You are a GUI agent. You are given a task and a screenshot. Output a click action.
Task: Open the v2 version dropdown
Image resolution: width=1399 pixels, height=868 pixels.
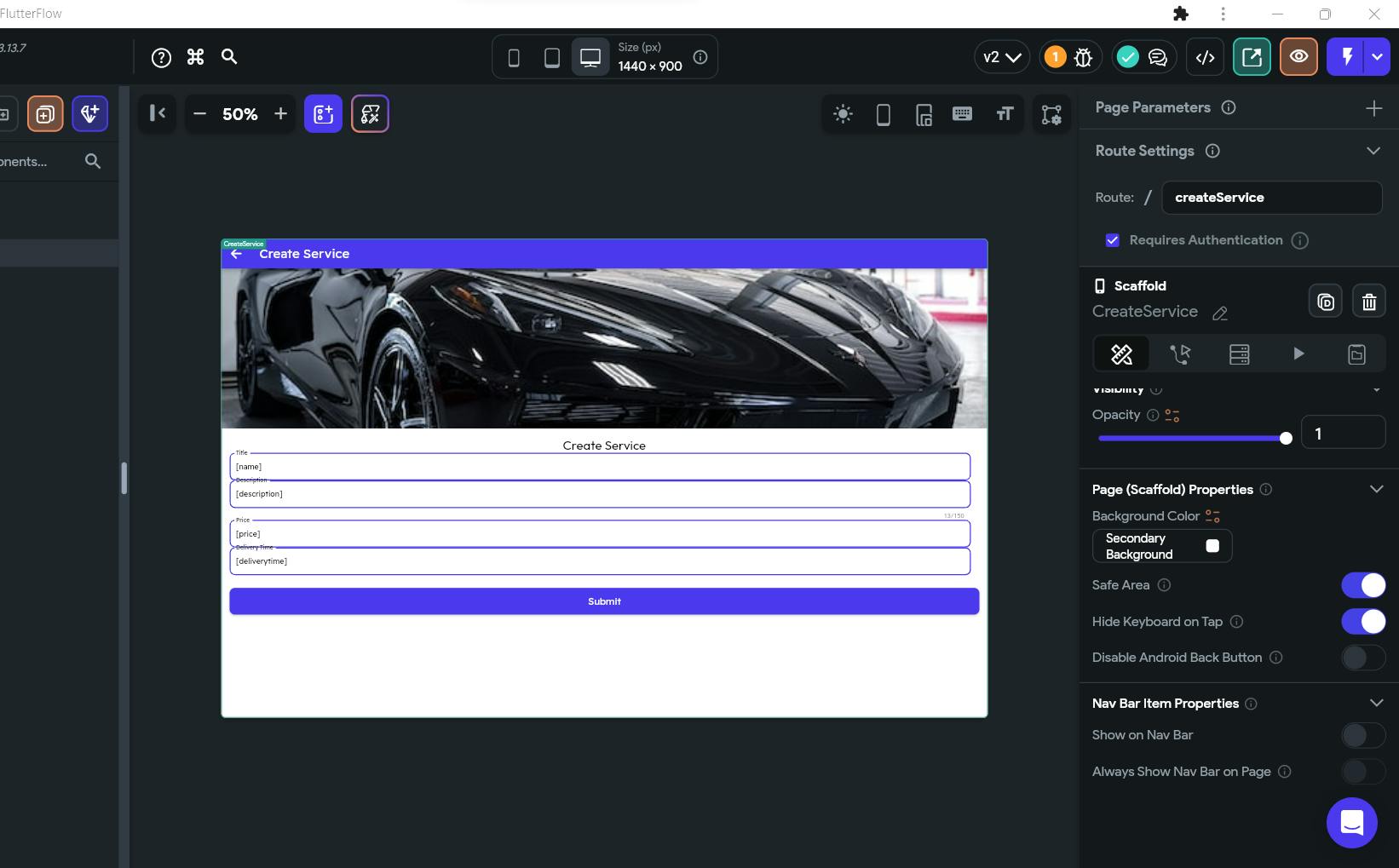(x=1001, y=57)
